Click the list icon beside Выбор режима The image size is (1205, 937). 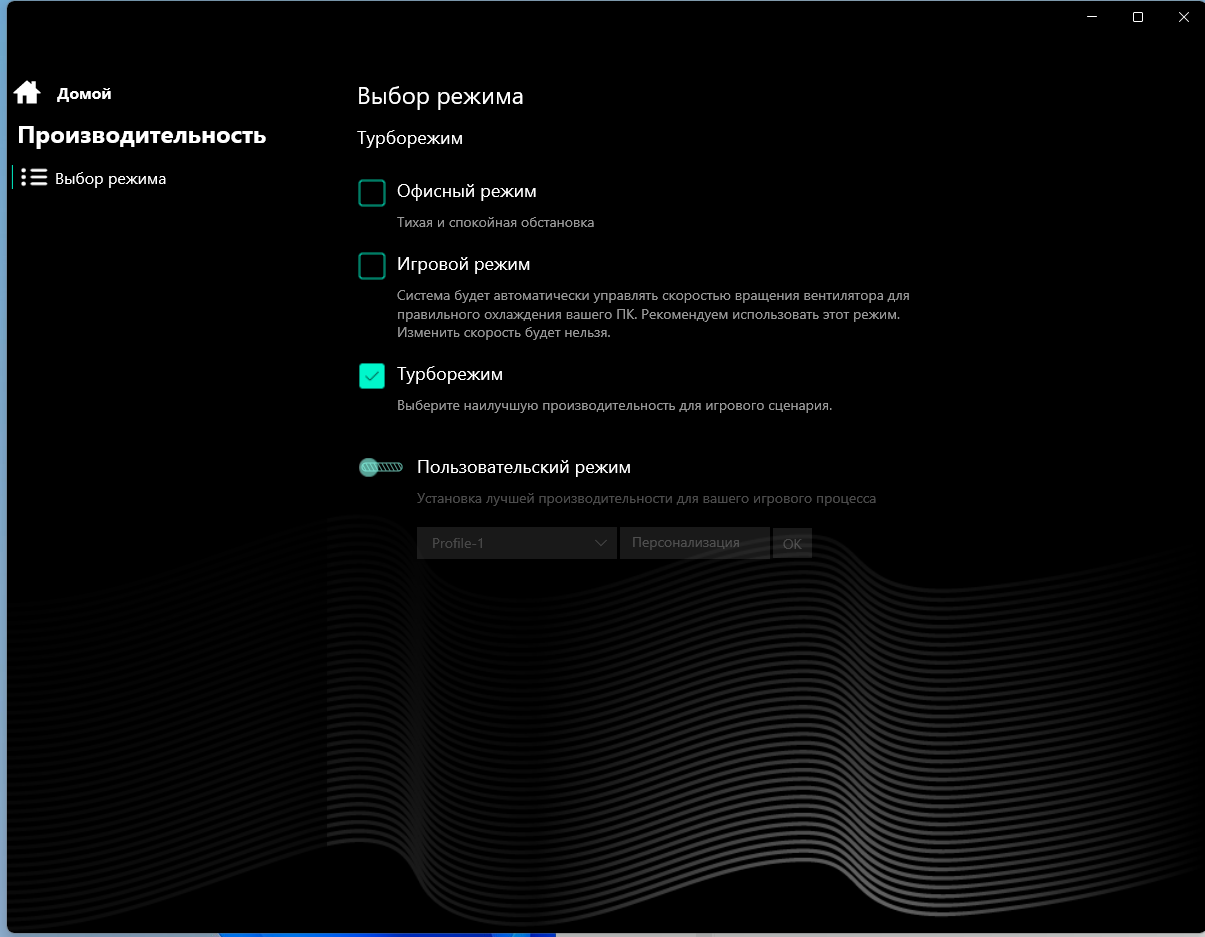(34, 178)
